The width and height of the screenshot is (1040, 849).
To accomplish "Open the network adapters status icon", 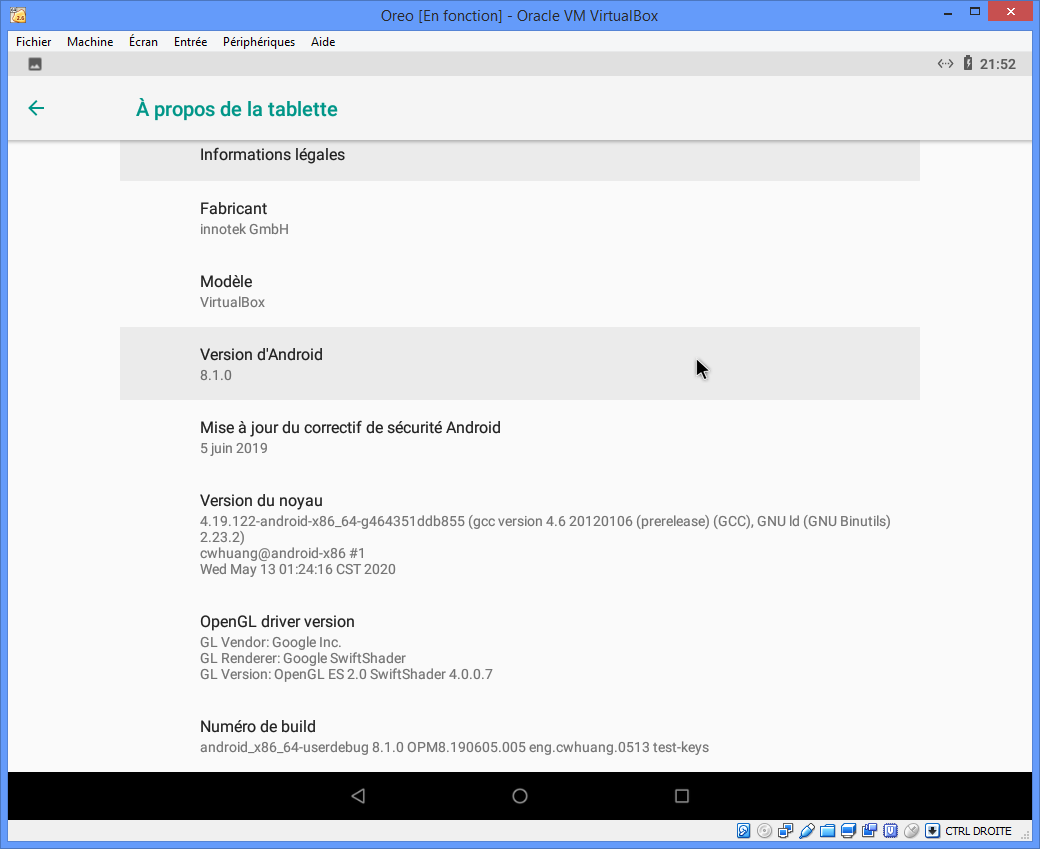I will [x=785, y=831].
